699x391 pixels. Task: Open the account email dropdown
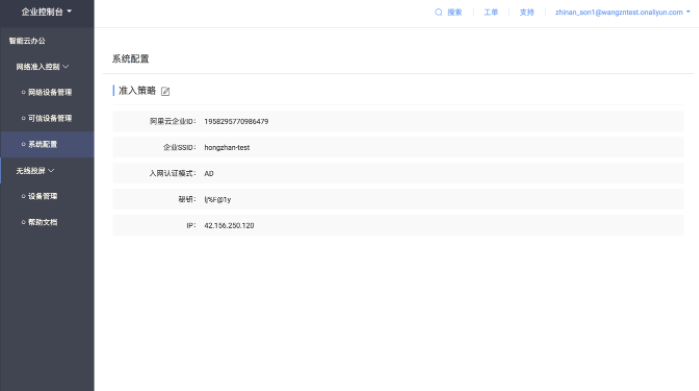pos(622,12)
